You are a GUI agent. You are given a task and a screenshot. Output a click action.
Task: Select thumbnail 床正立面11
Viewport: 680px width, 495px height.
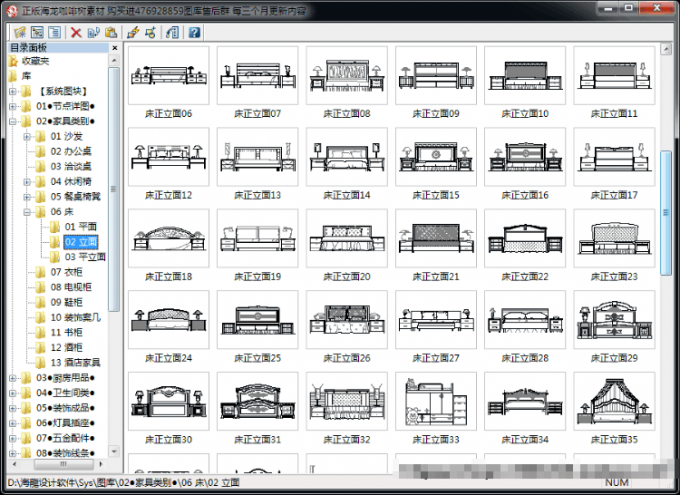pyautogui.click(x=614, y=75)
